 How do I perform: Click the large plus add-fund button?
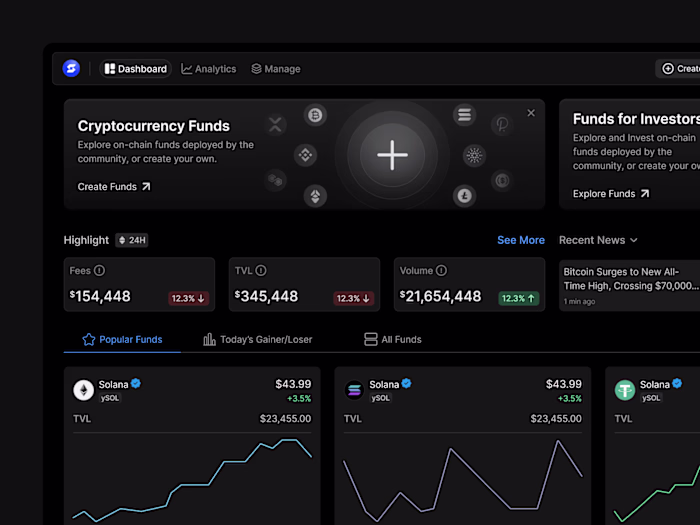[x=392, y=155]
